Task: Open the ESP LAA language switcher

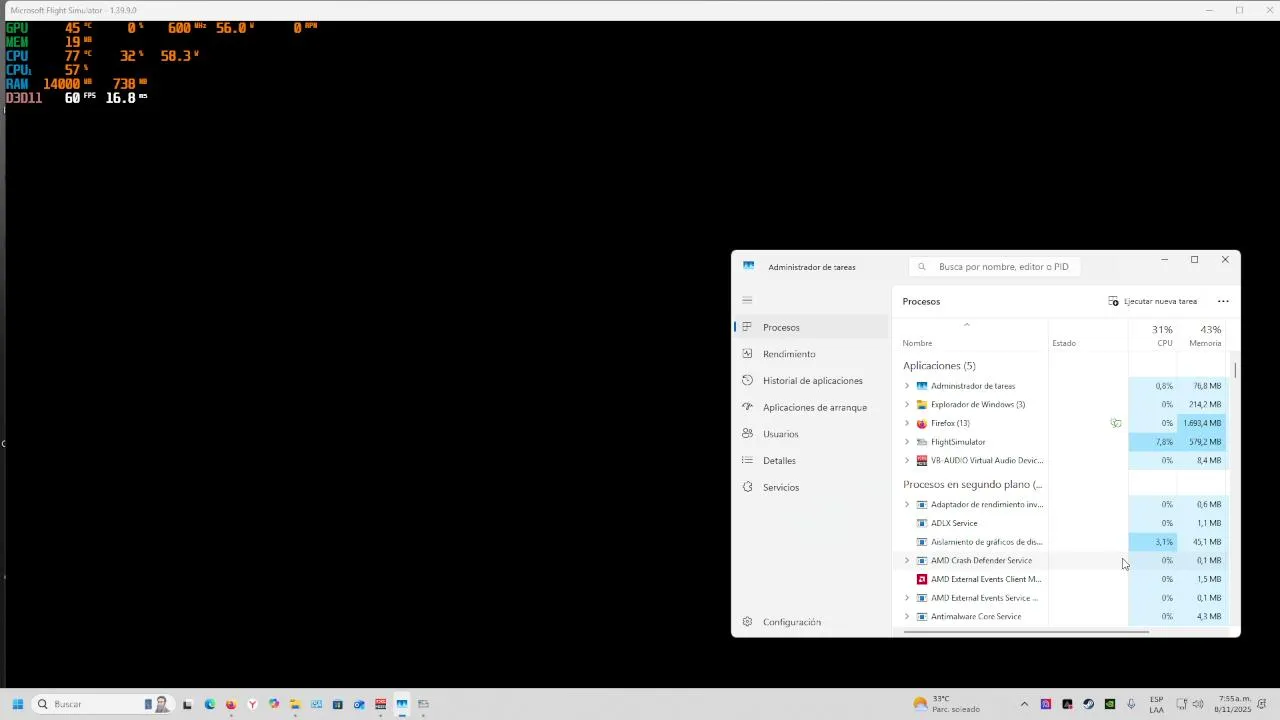Action: [1156, 704]
